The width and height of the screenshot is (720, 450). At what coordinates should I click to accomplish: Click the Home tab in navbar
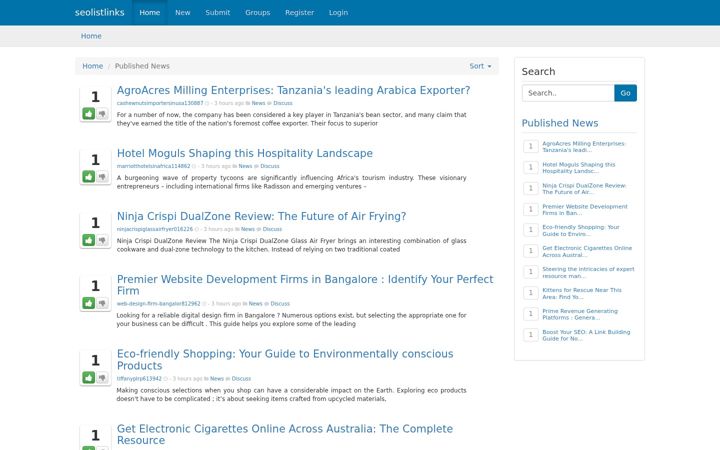pos(150,12)
